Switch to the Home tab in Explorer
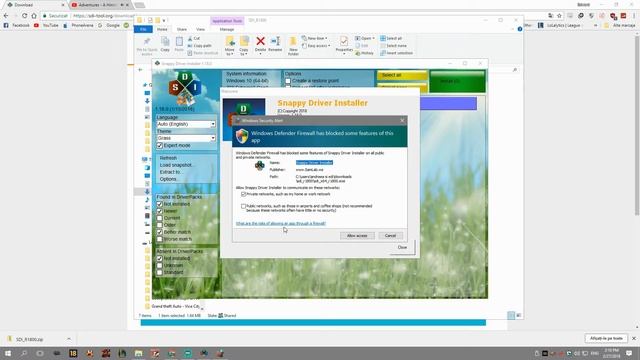Image resolution: width=640 pixels, height=360 pixels. point(162,29)
